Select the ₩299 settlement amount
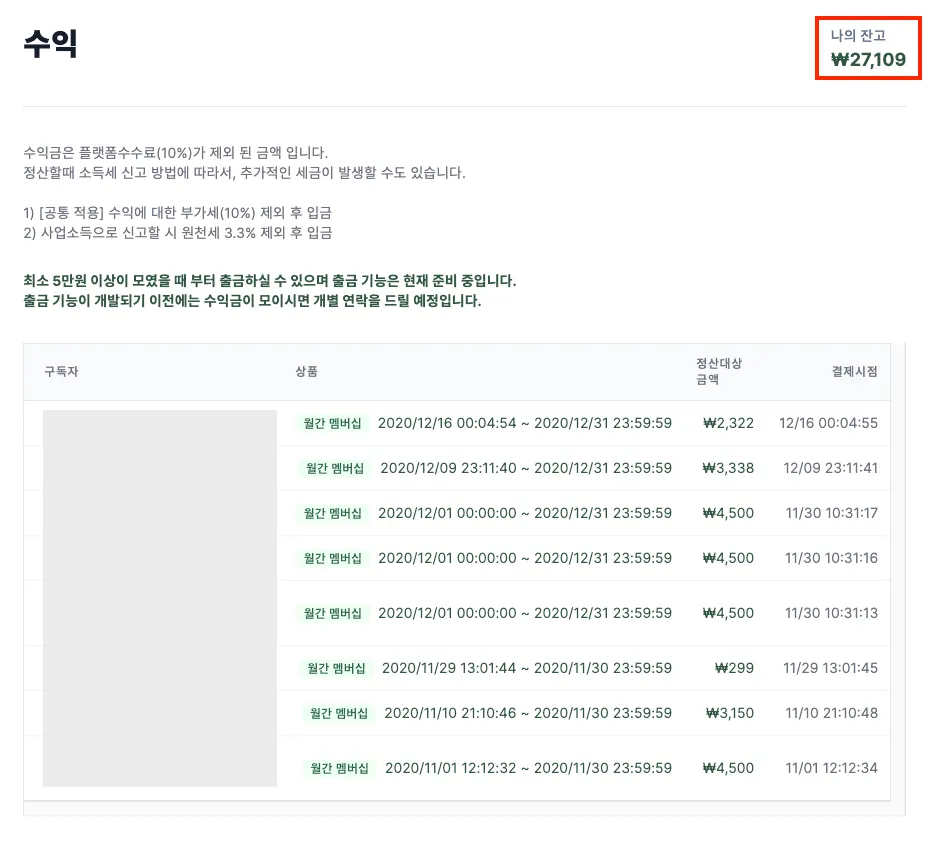The width and height of the screenshot is (940, 853). (x=734, y=668)
